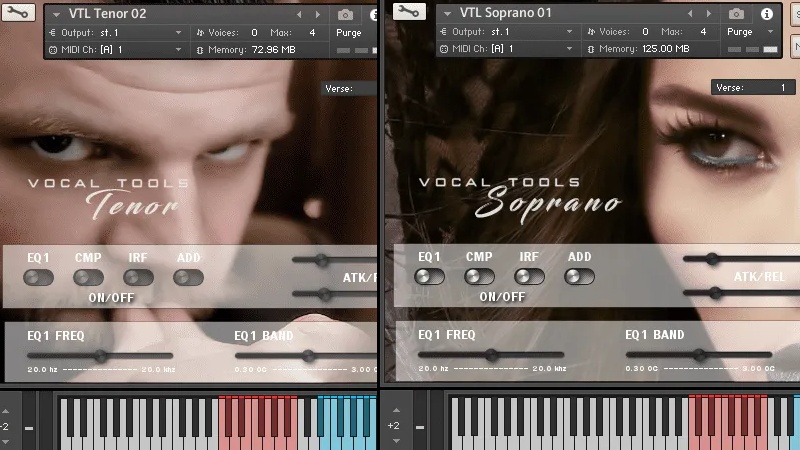This screenshot has height=450, width=800.
Task: Click the info icon on VTL Soprano 01
Action: click(x=767, y=14)
